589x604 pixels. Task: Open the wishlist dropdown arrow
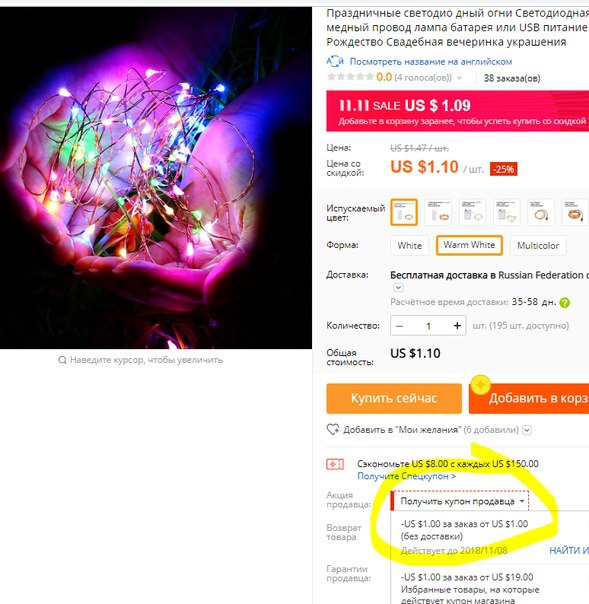coord(527,430)
